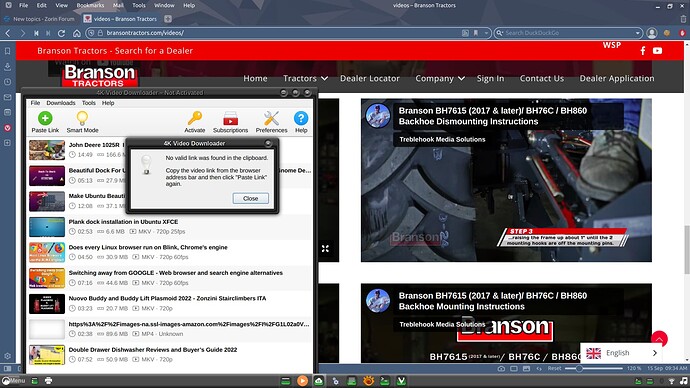Open the red Vivaldi panel in sidebar

(7, 128)
